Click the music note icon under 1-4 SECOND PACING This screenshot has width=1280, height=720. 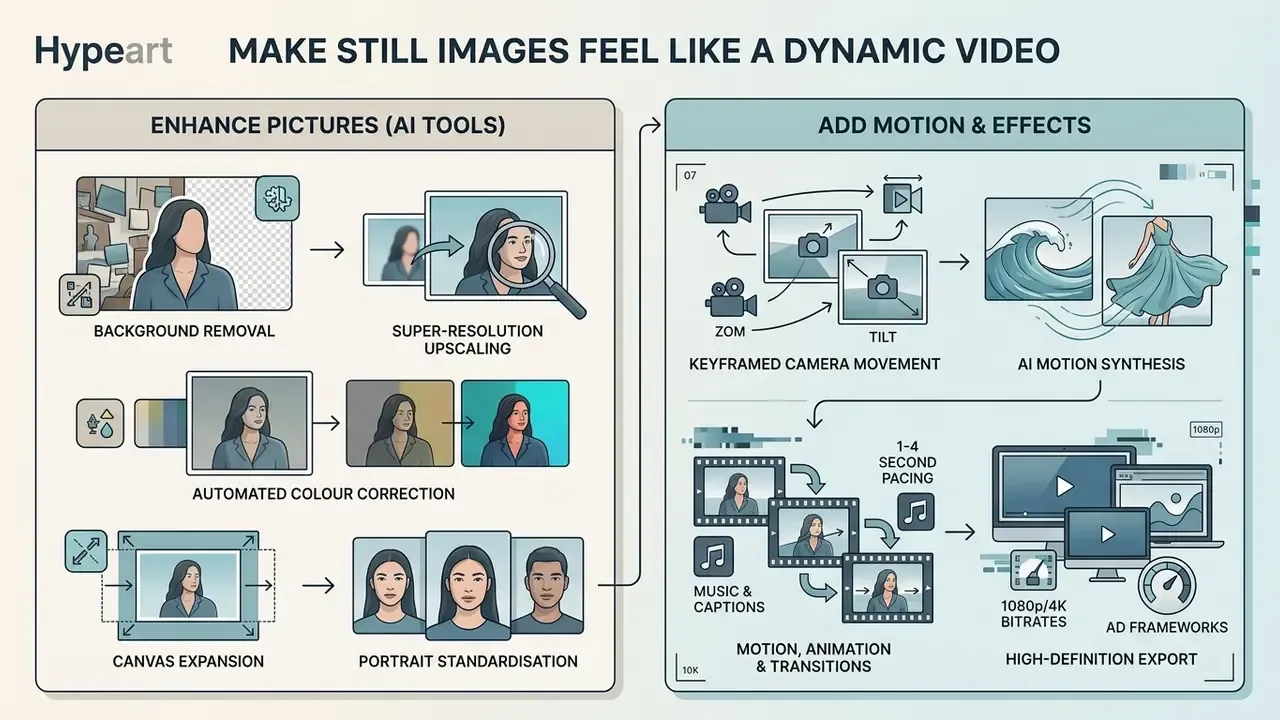tap(915, 513)
